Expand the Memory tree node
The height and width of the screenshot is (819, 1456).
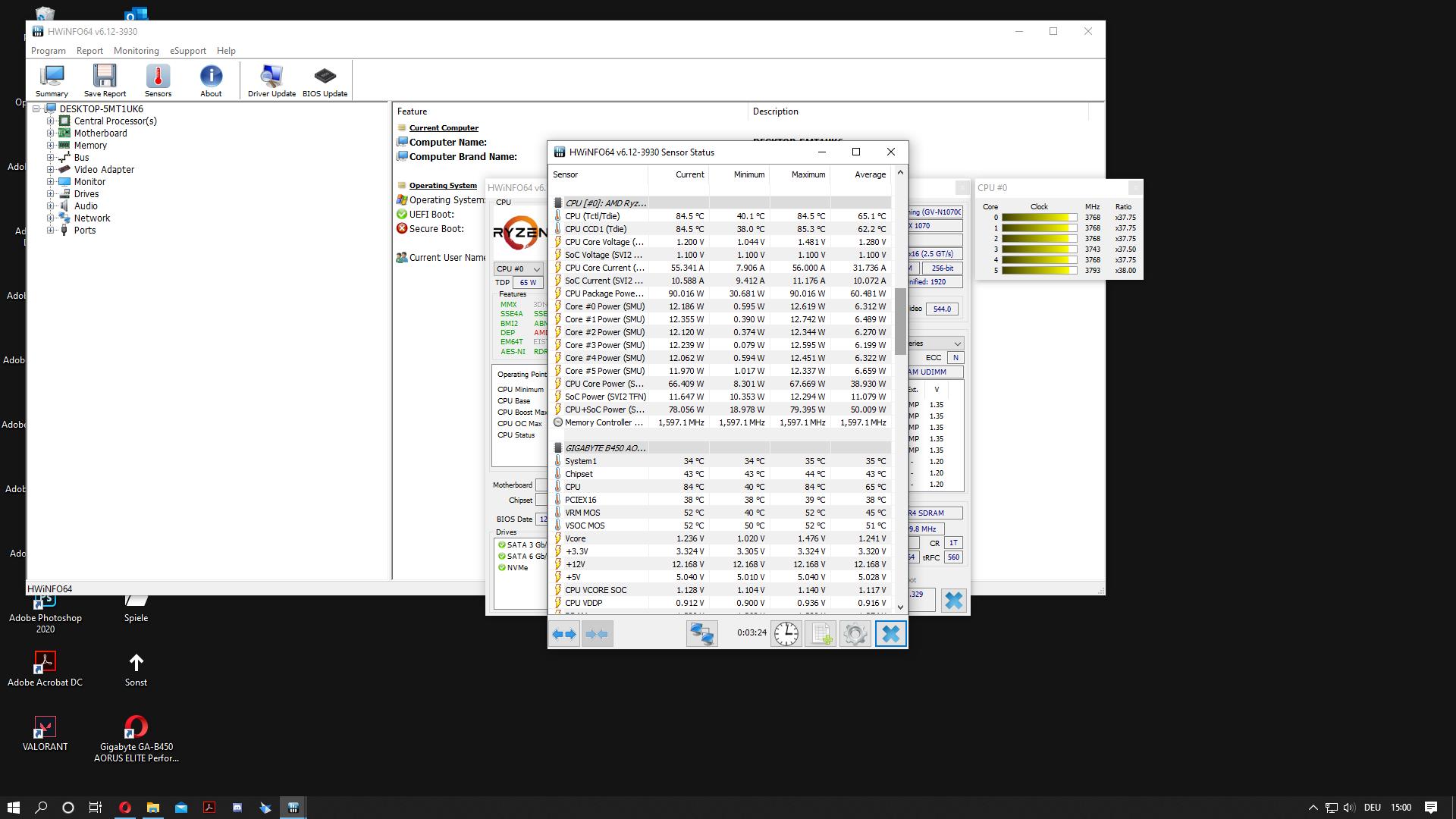pos(52,145)
